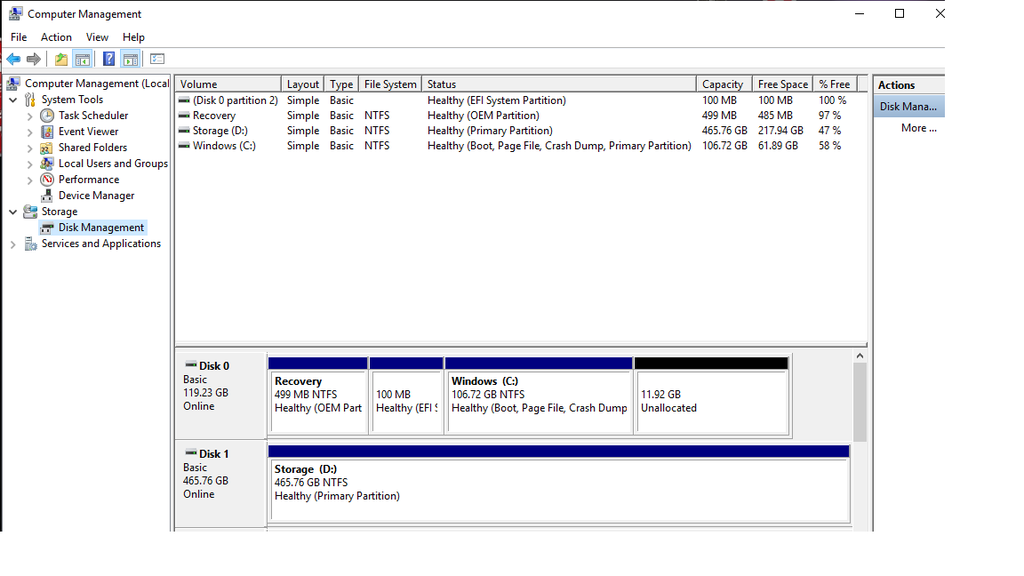Click the Computer Management (Local) root icon
The image size is (1024, 576).
pos(14,84)
